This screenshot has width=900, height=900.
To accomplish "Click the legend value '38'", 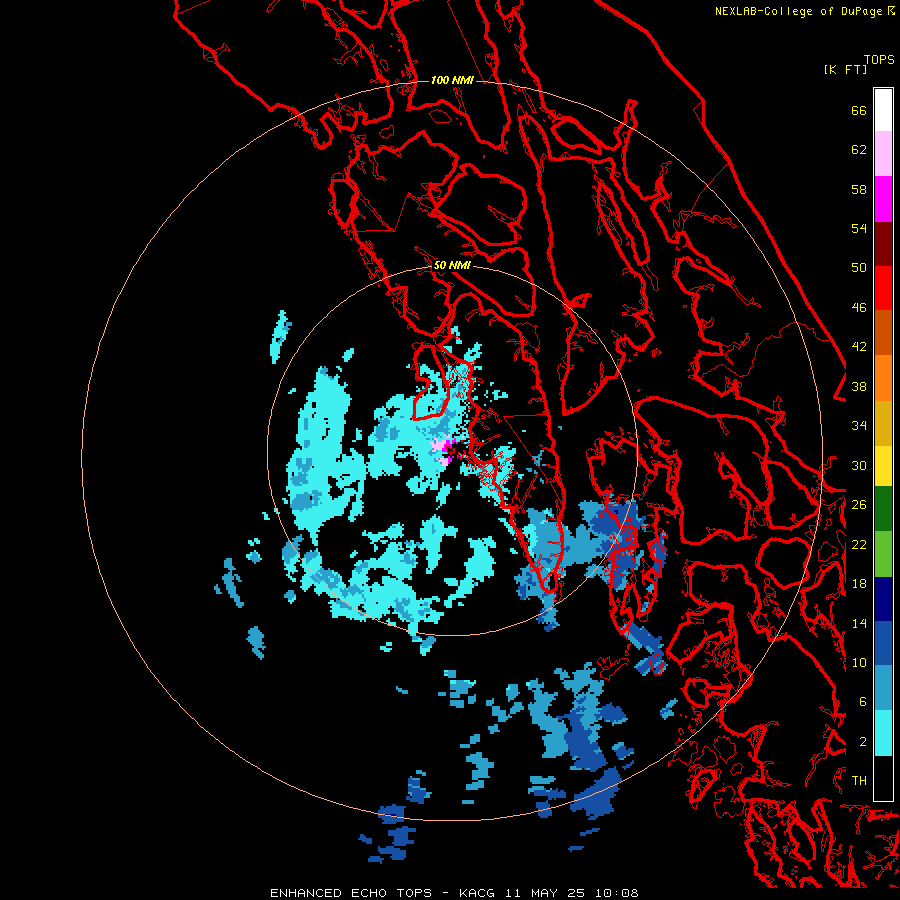I will pyautogui.click(x=859, y=386).
